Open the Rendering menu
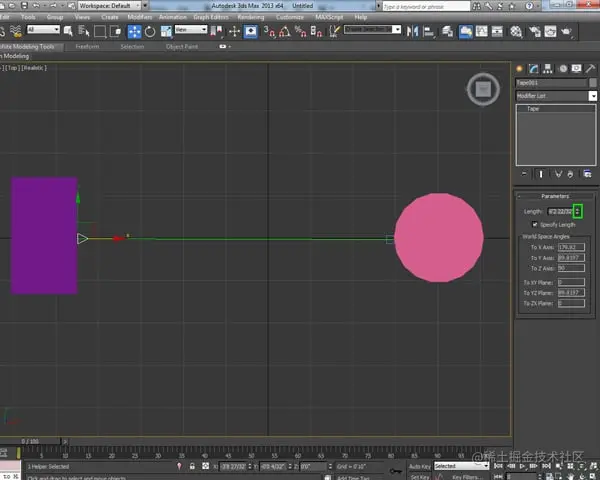 pos(251,17)
